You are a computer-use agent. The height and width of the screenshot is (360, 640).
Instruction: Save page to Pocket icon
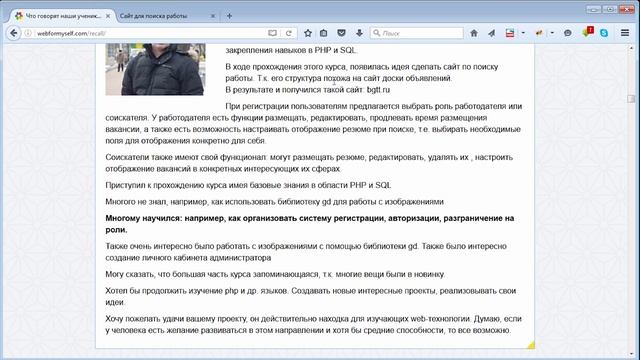(342, 33)
